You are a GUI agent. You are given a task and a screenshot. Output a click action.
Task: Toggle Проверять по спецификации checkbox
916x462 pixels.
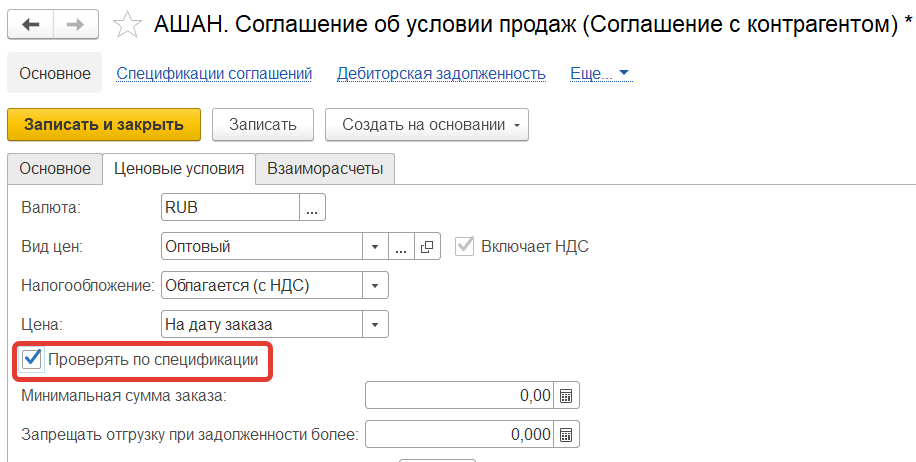(32, 359)
